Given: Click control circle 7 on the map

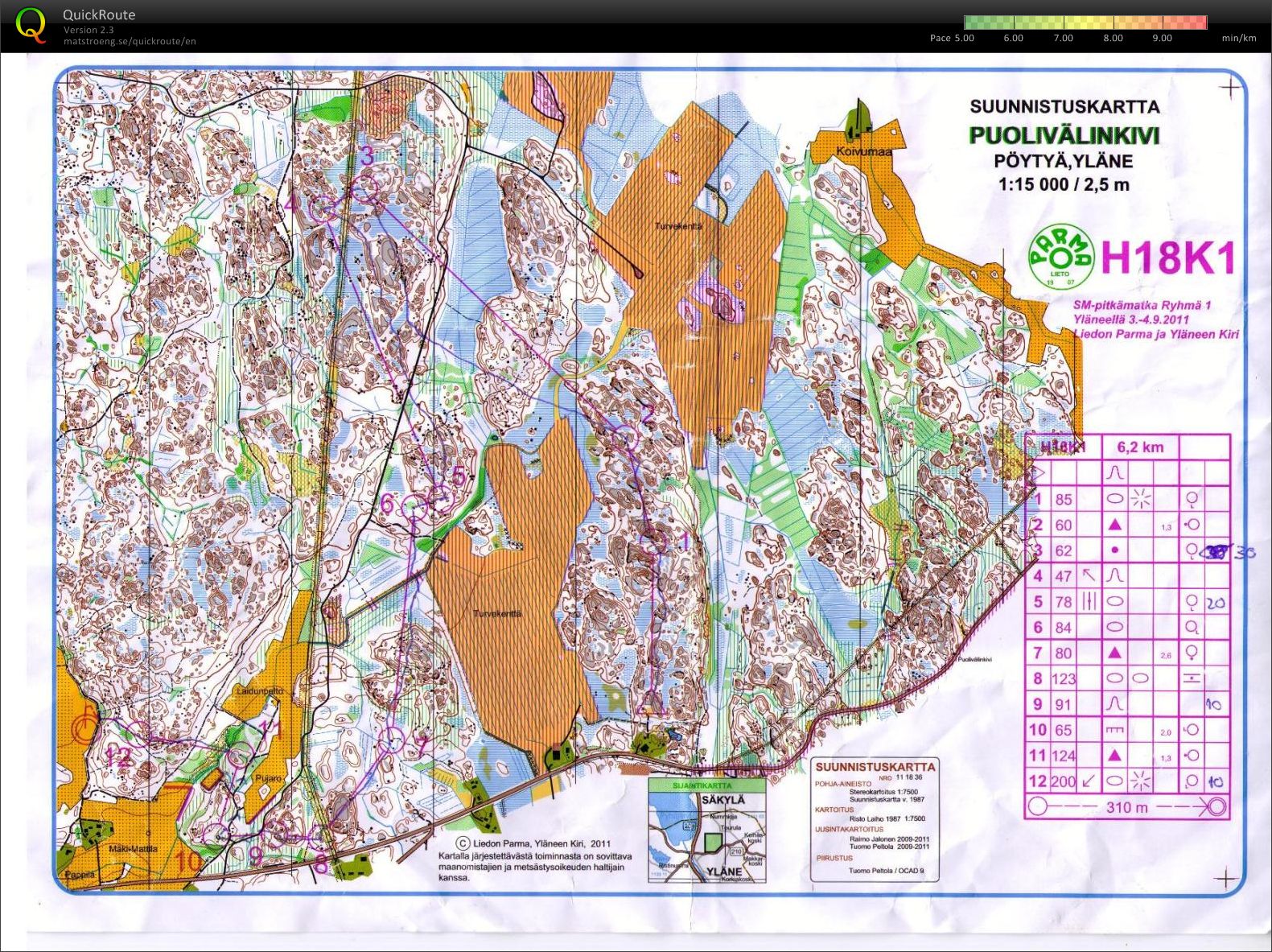Looking at the screenshot, I should click(x=391, y=739).
